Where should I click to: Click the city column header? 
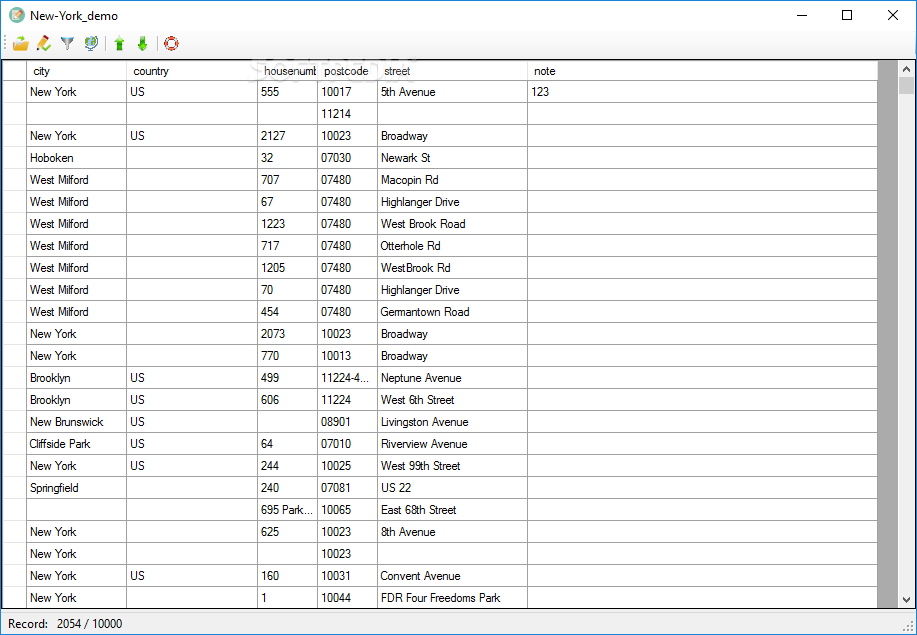pos(77,71)
